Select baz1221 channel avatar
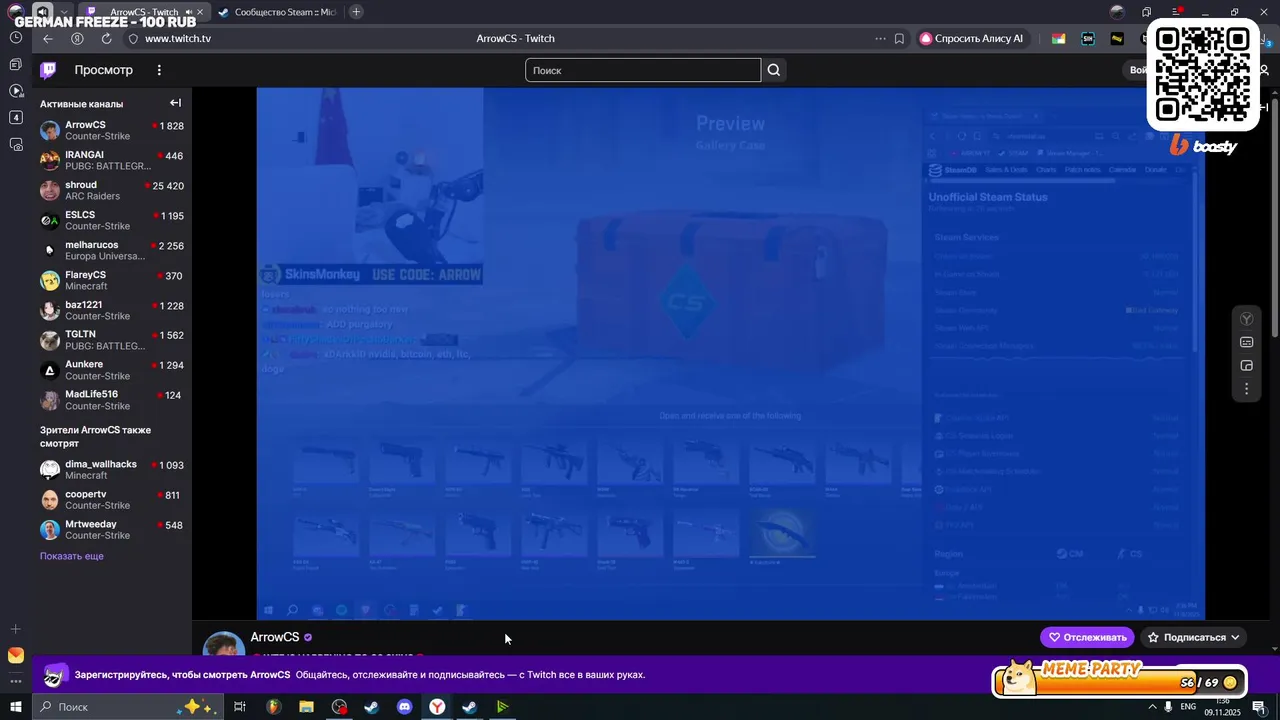The image size is (1280, 720). click(50, 310)
